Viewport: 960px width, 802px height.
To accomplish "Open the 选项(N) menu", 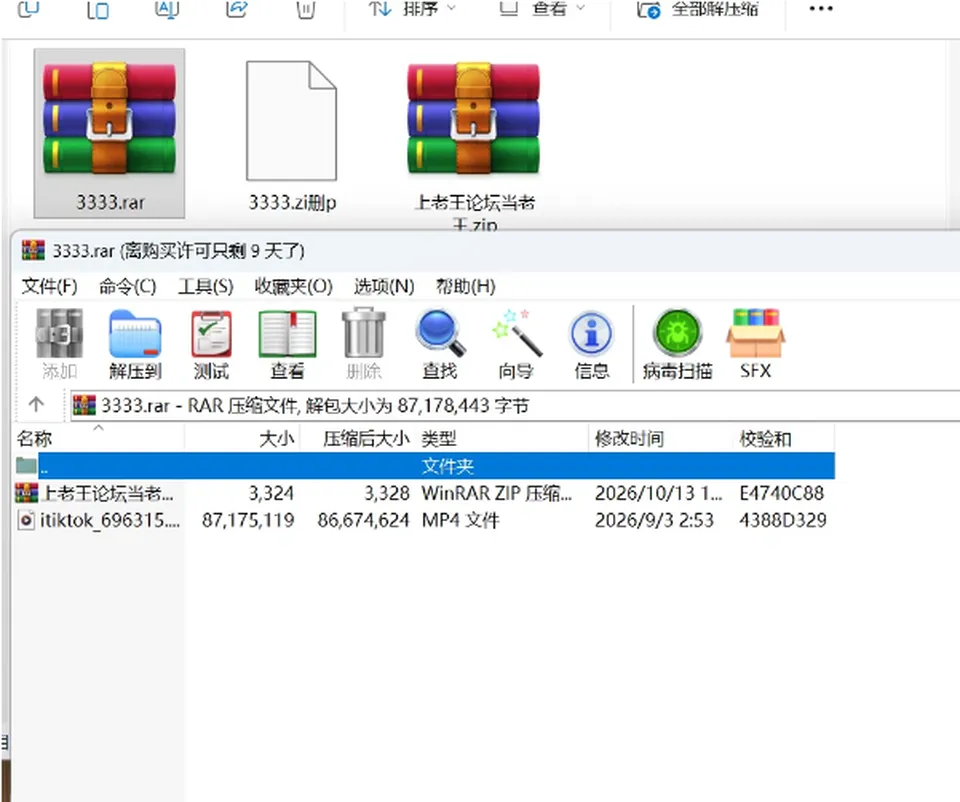I will tap(384, 286).
